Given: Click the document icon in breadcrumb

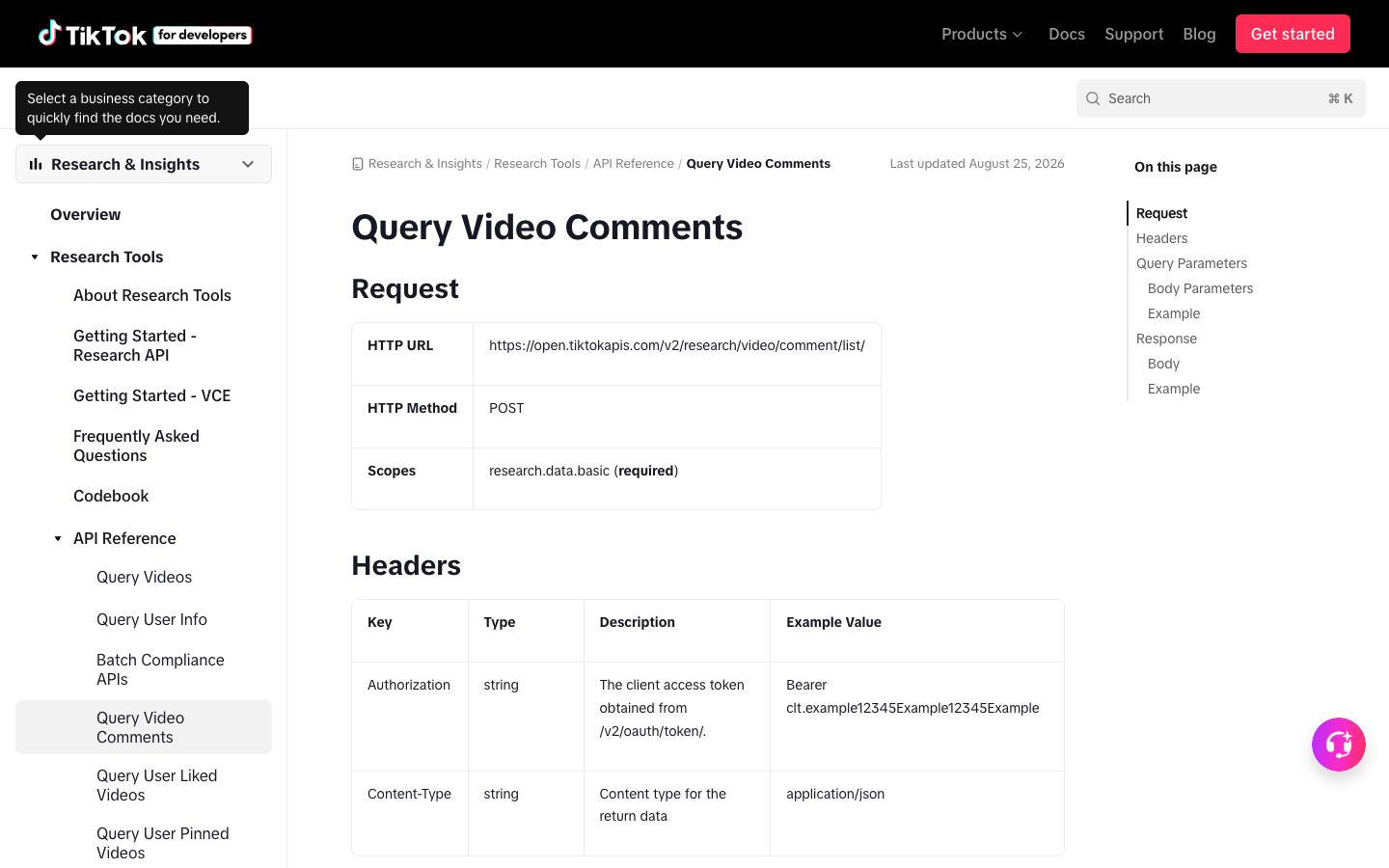Looking at the screenshot, I should click(358, 164).
